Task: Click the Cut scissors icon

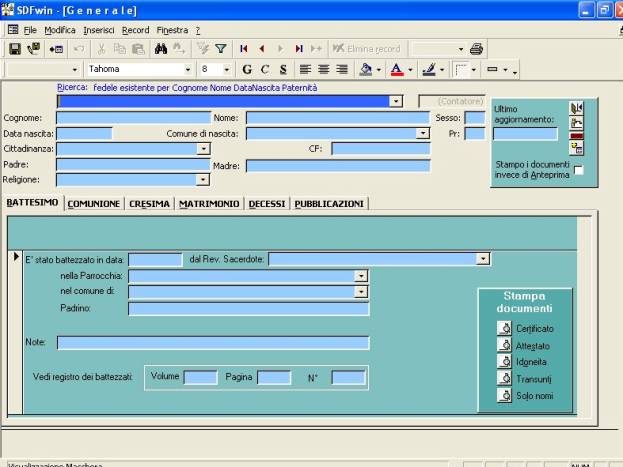Action: click(x=101, y=49)
